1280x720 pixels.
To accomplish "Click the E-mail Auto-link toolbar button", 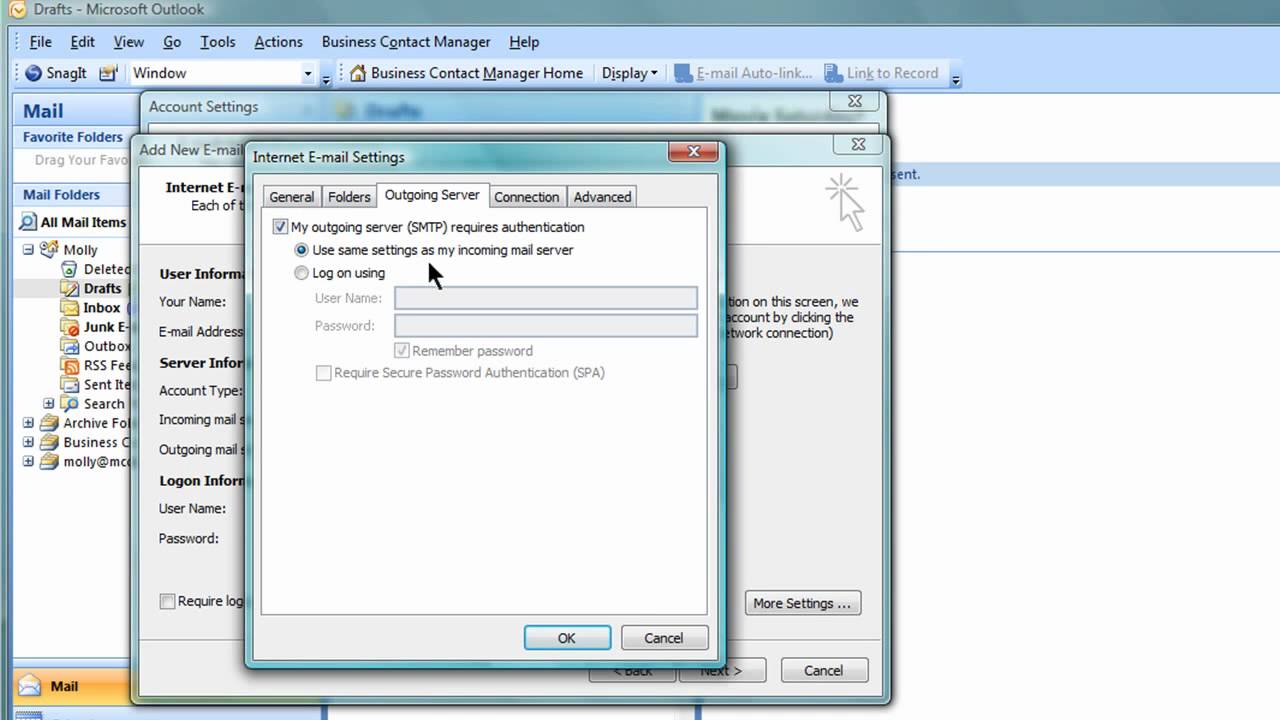I will click(x=742, y=73).
